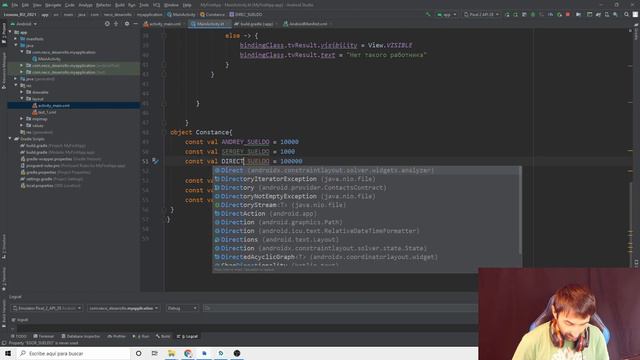Open the File menu
Screen dimensions: 640x360
[x=15, y=5]
